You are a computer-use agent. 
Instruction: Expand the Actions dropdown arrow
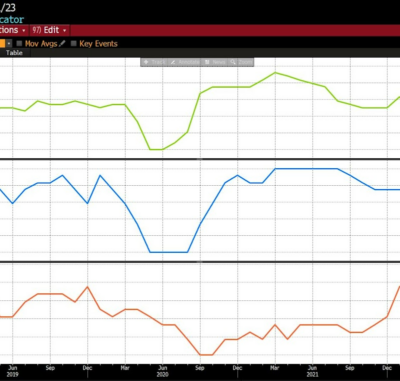tap(24, 30)
